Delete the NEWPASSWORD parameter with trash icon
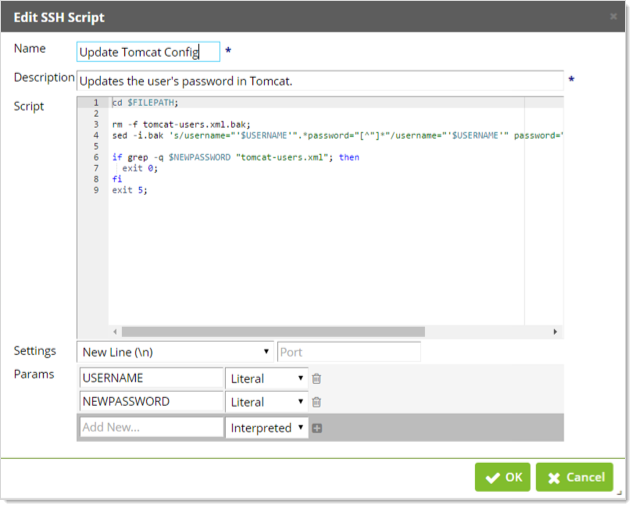The height and width of the screenshot is (508, 634). [316, 402]
